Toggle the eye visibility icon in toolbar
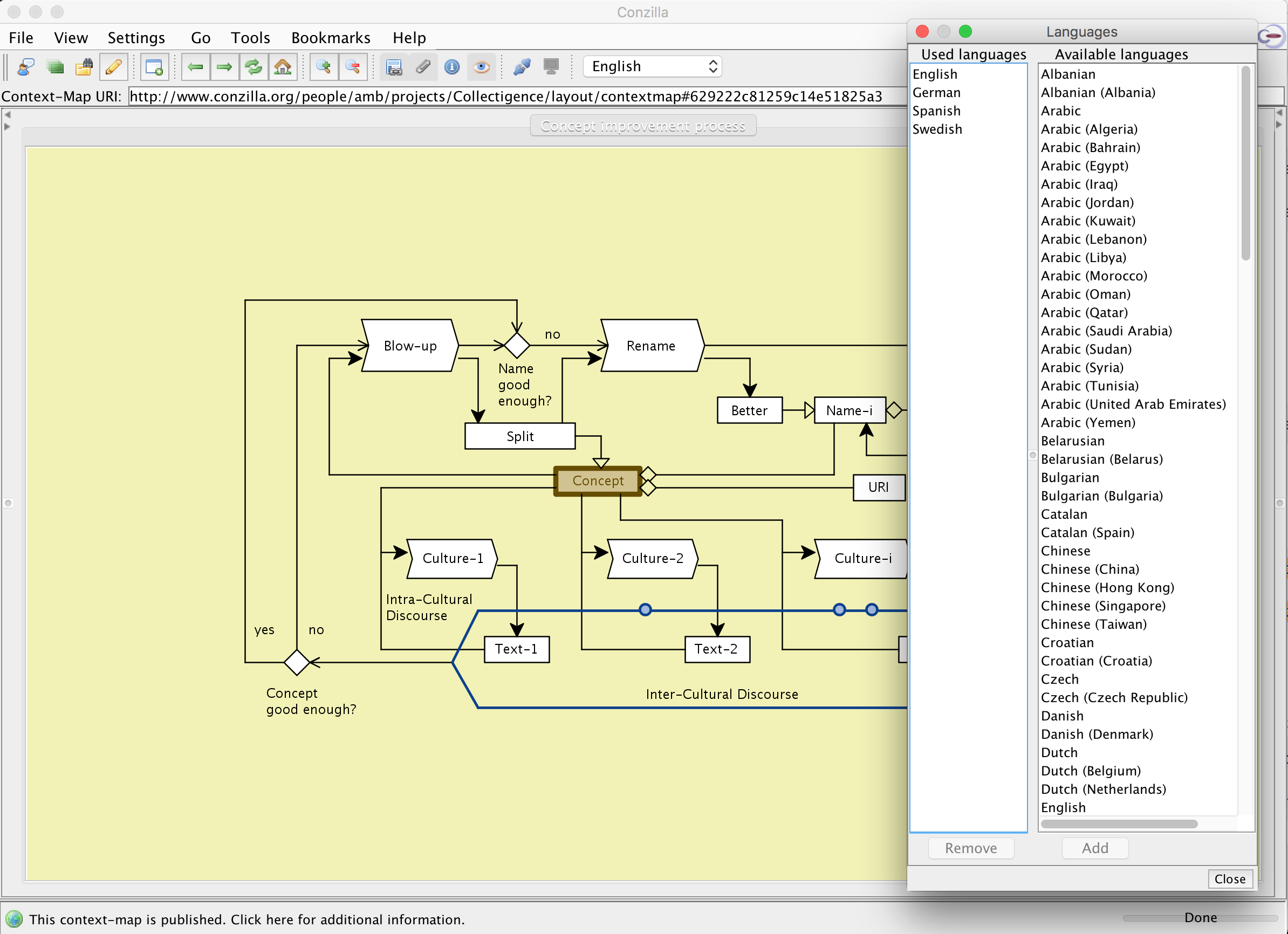The width and height of the screenshot is (1288, 934). coord(481,67)
